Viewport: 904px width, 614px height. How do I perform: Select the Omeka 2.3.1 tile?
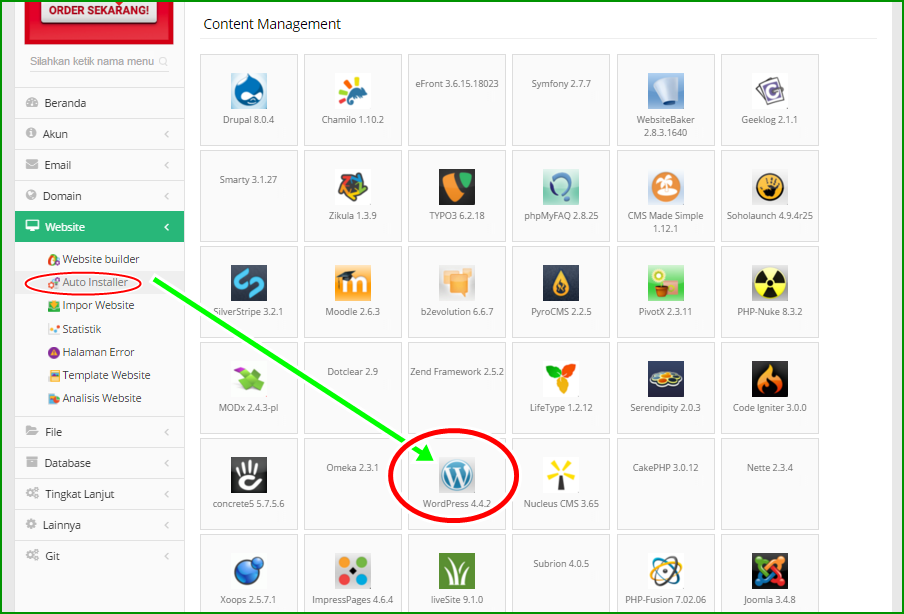pyautogui.click(x=352, y=484)
